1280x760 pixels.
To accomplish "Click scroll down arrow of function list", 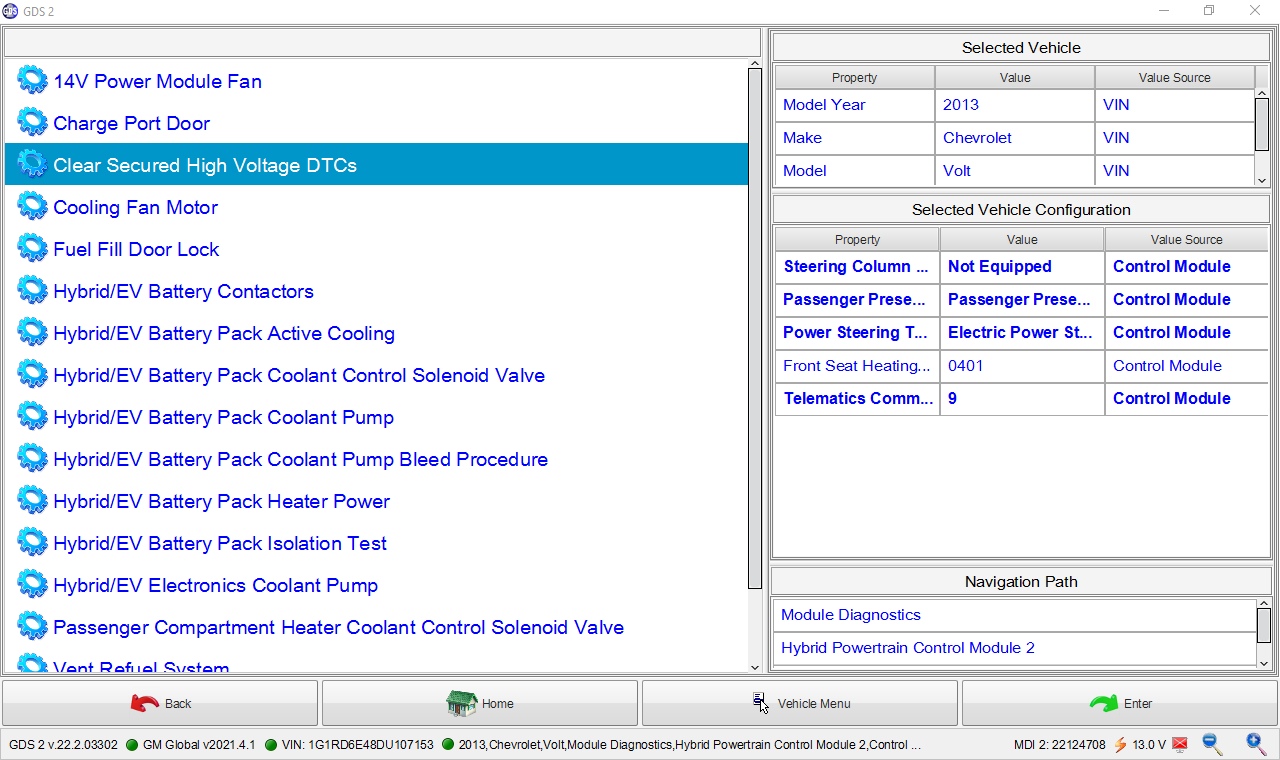I will (755, 667).
